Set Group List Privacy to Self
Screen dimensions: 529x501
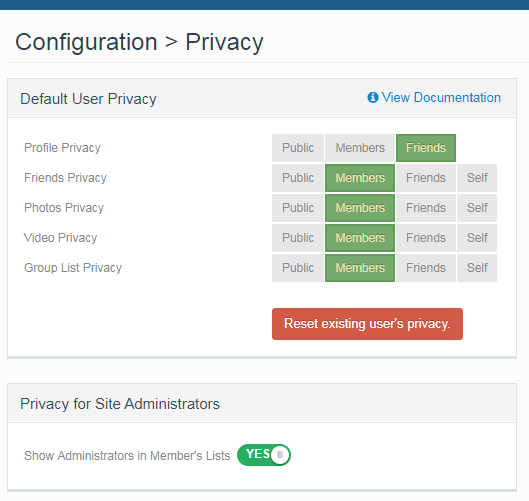(x=477, y=268)
